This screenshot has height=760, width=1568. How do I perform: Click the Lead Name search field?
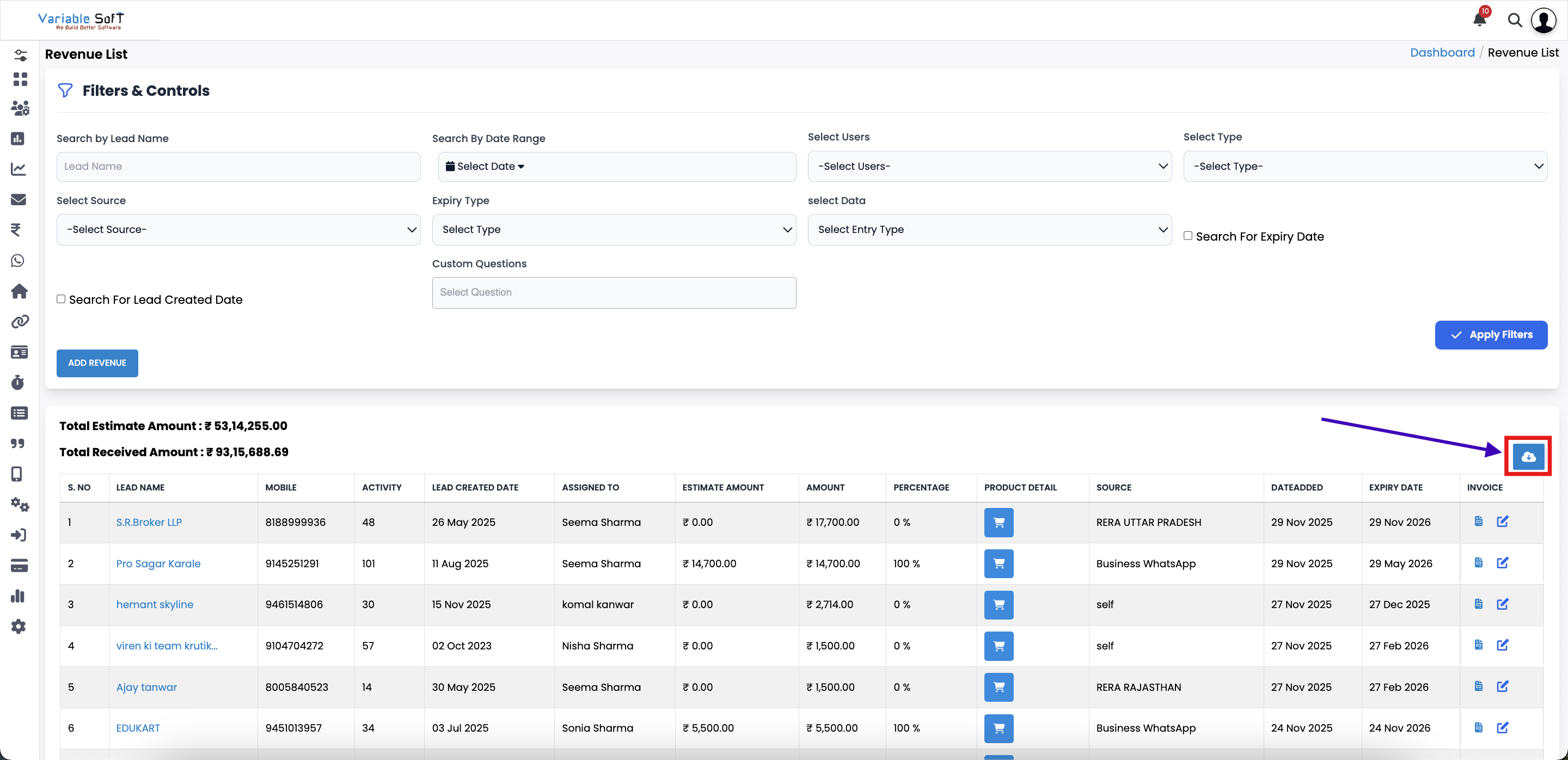point(238,166)
